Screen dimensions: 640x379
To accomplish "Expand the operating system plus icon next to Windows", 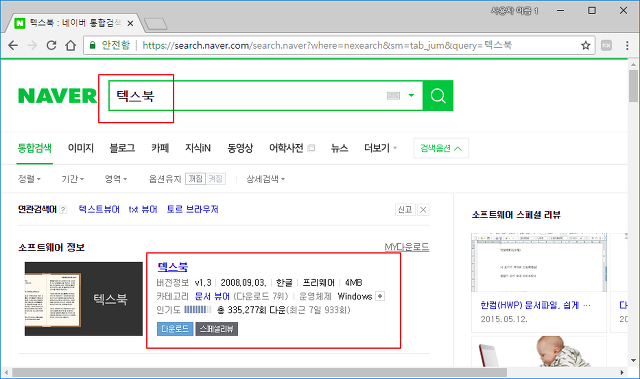I will [x=380, y=296].
